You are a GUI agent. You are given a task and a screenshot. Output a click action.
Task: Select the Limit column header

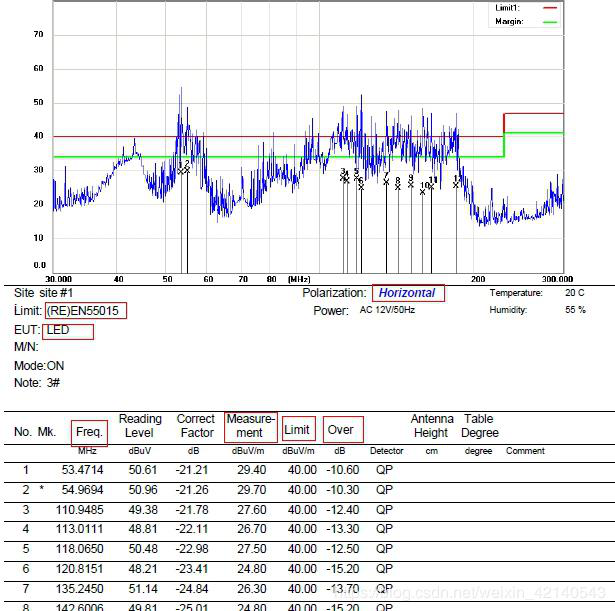(x=298, y=430)
